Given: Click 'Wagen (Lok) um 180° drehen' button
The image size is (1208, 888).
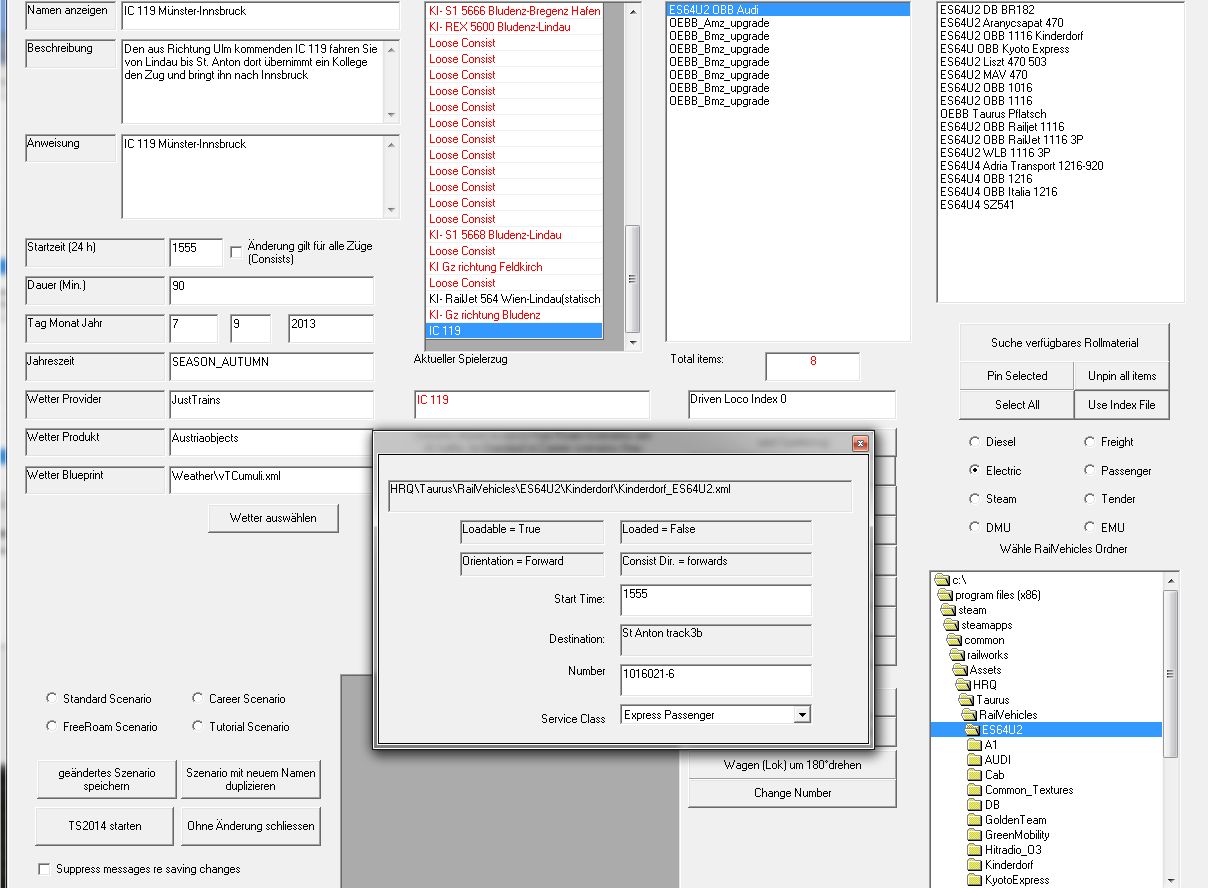Looking at the screenshot, I should tap(792, 765).
